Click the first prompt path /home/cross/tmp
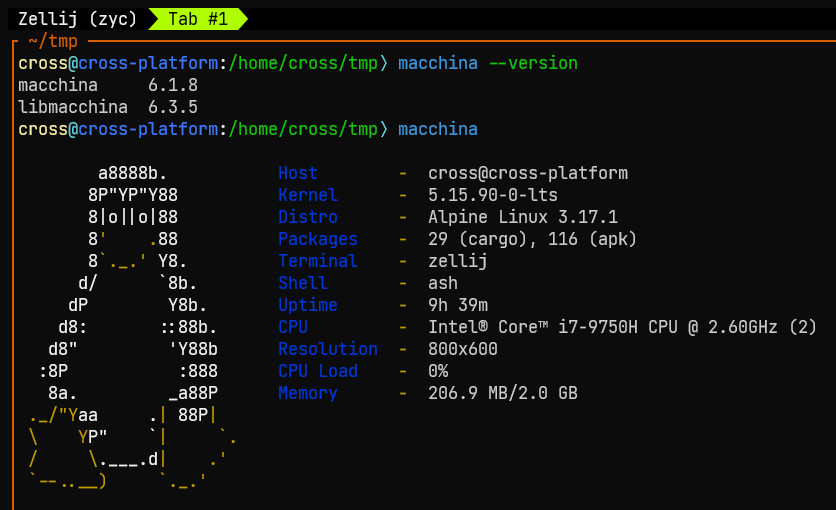Image resolution: width=836 pixels, height=510 pixels. point(303,63)
